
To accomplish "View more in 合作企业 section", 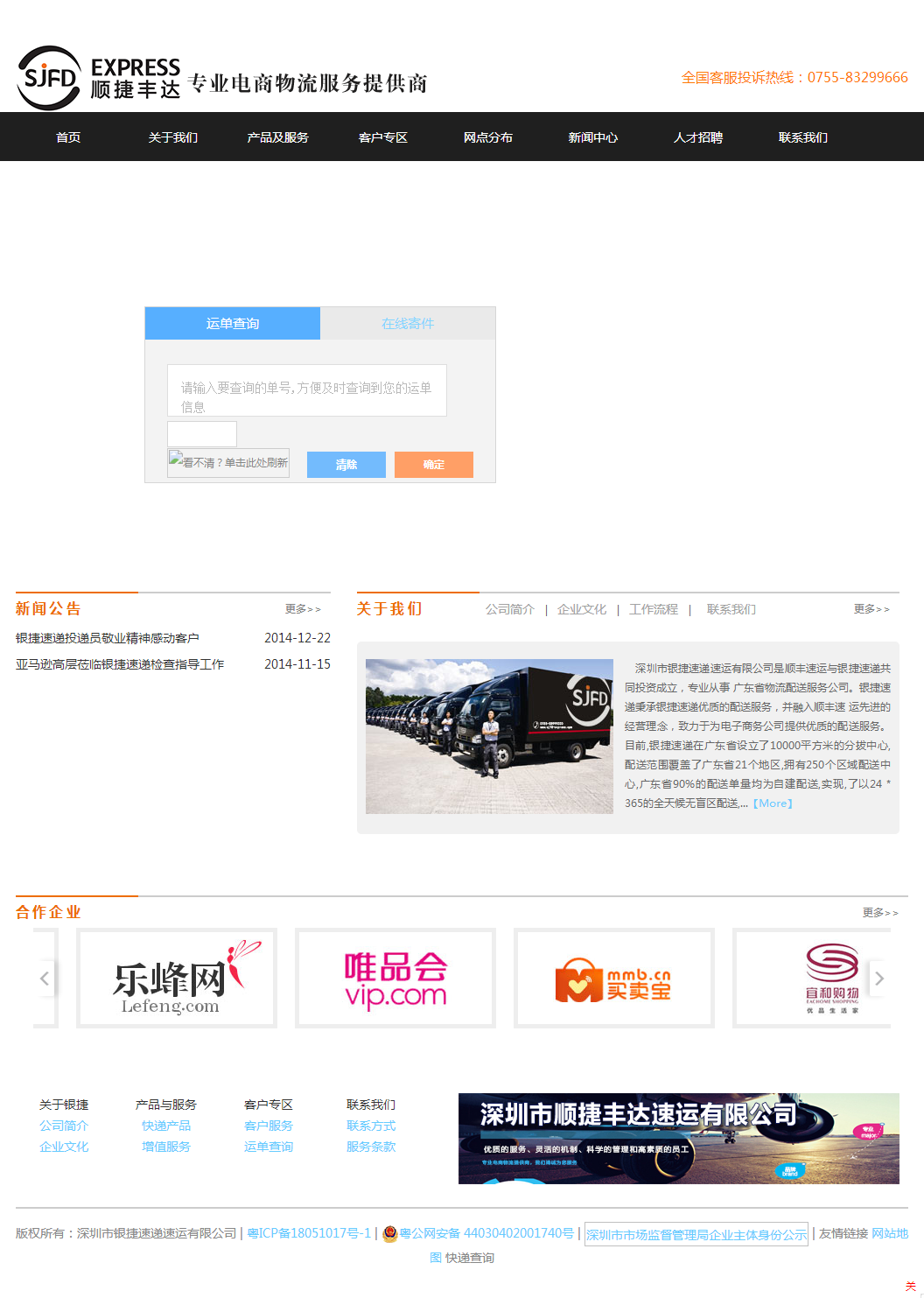I will (x=880, y=913).
